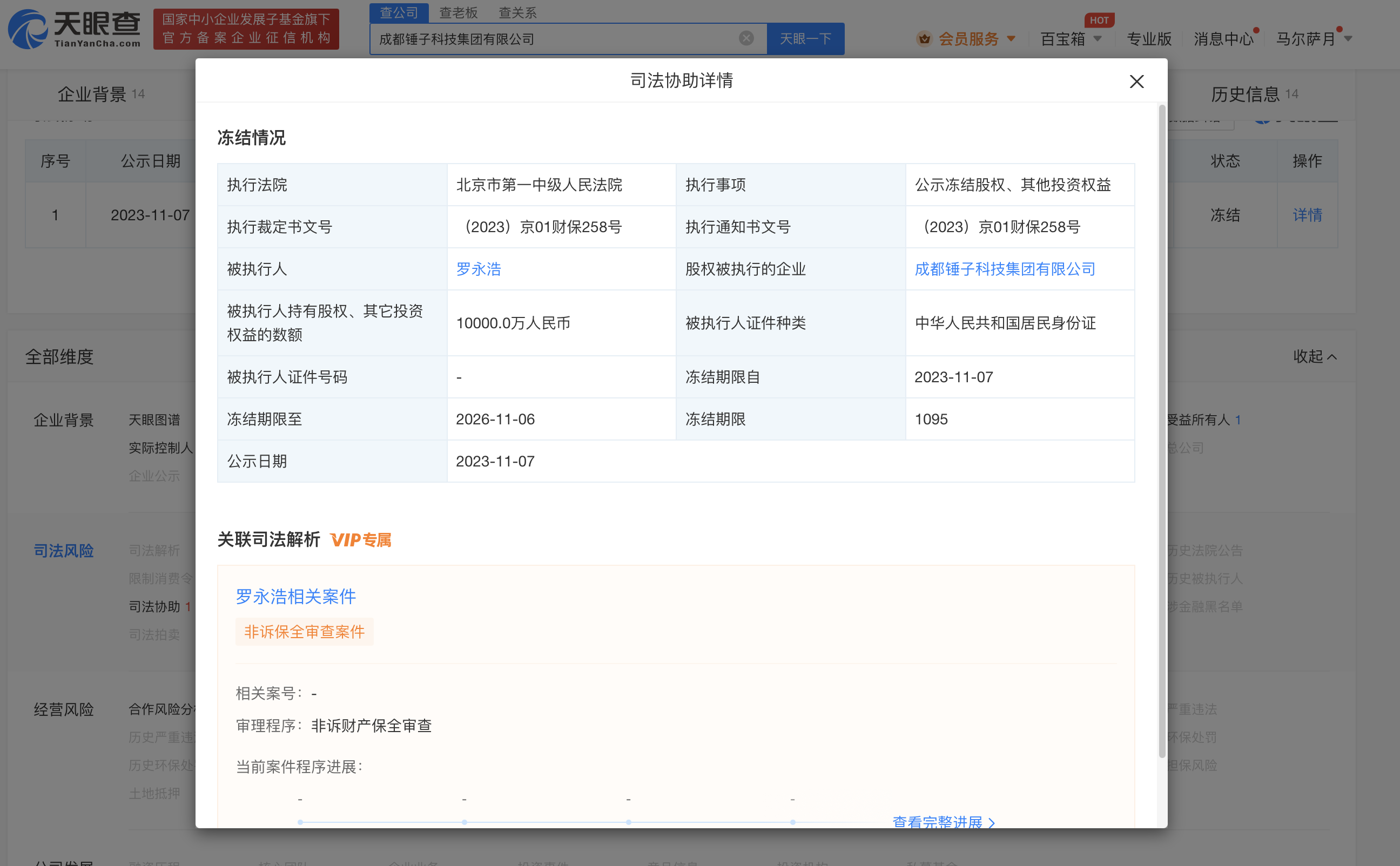Viewport: 1400px width, 866px height.
Task: Open the 历史信息 tab
Action: [1245, 94]
